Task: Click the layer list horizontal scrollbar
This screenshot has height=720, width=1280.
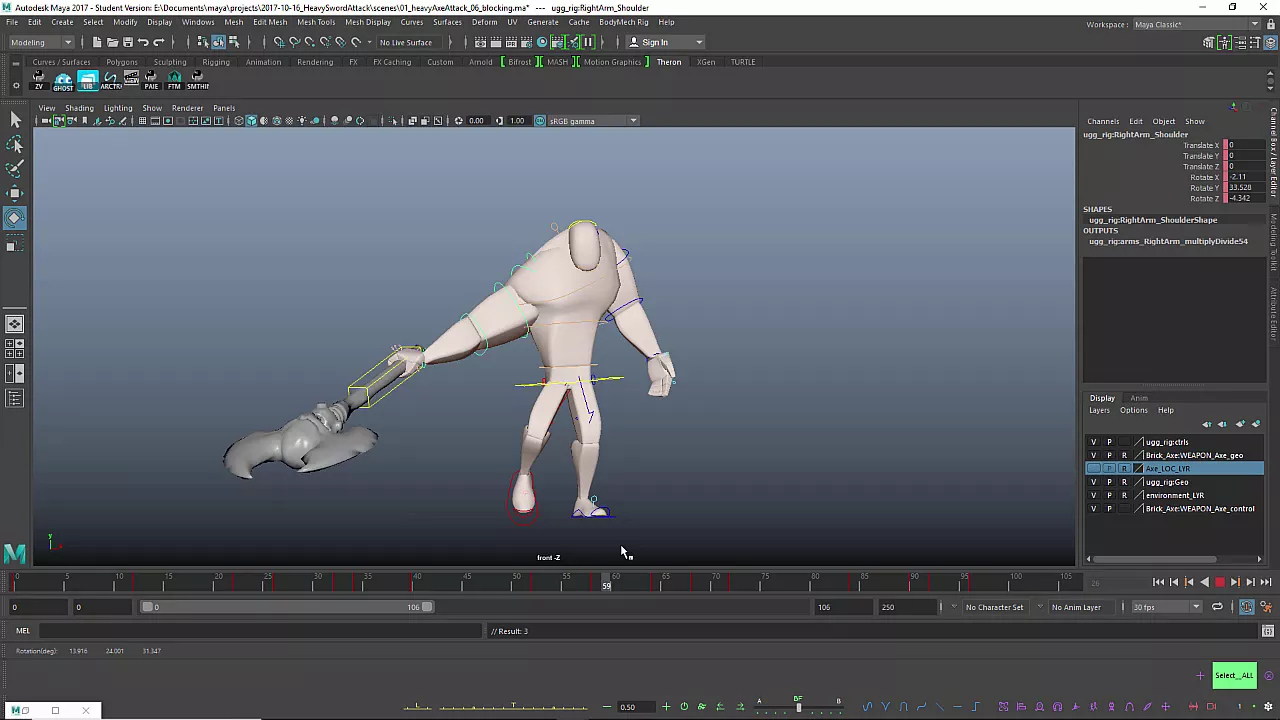Action: [1152, 559]
